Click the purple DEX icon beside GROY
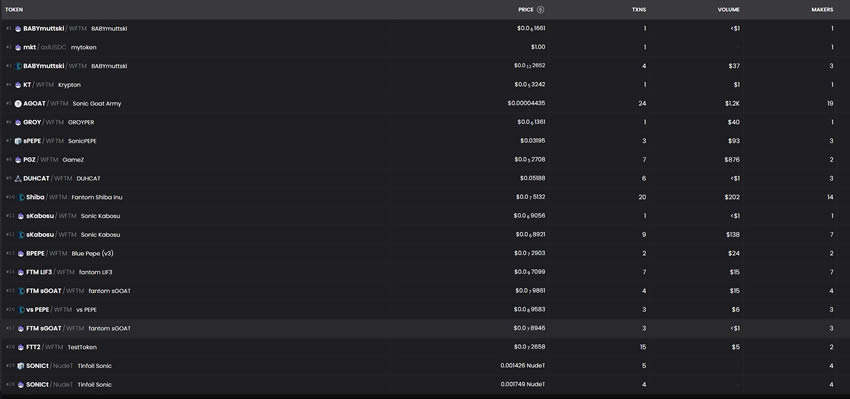Screen dimensions: 850x399 [18, 123]
